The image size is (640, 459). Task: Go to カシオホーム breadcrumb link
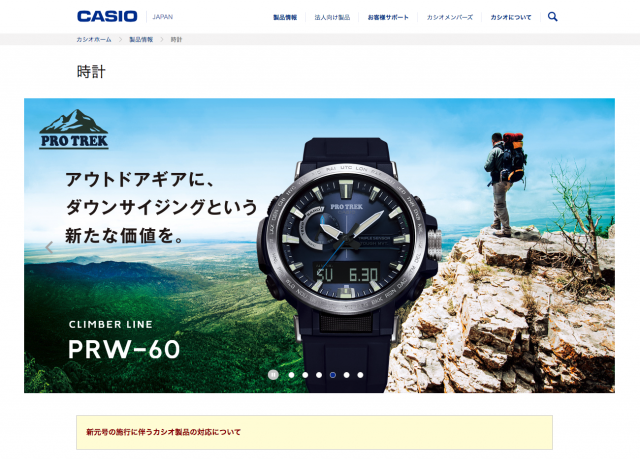click(93, 40)
